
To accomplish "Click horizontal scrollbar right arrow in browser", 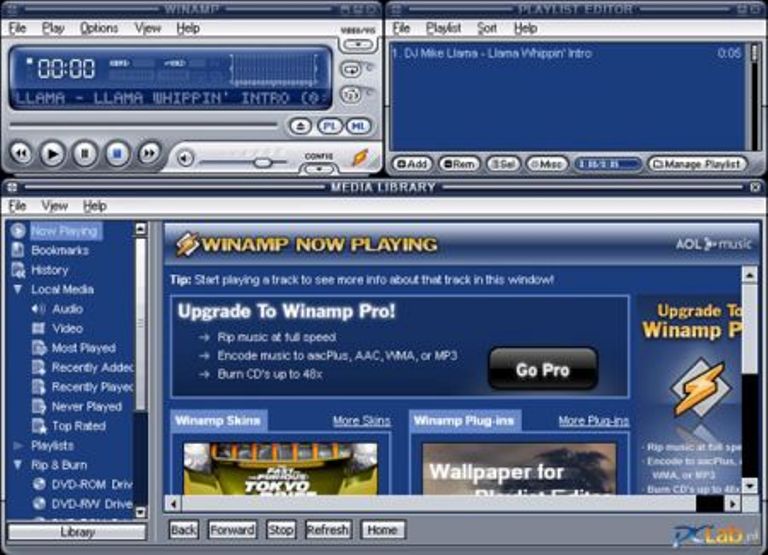I will point(733,504).
